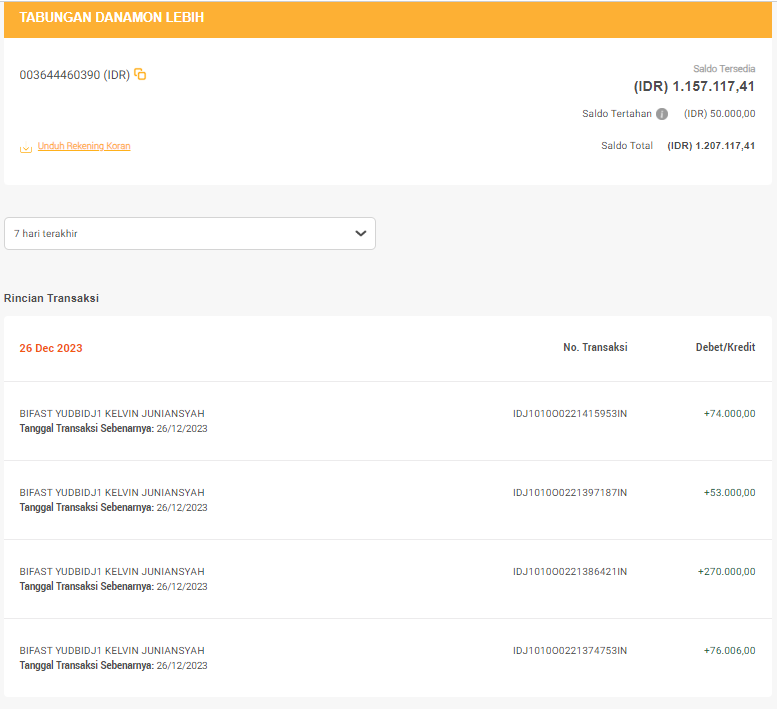The width and height of the screenshot is (777, 709).
Task: Click the 26 Dec 2023 date heading
Action: [51, 348]
